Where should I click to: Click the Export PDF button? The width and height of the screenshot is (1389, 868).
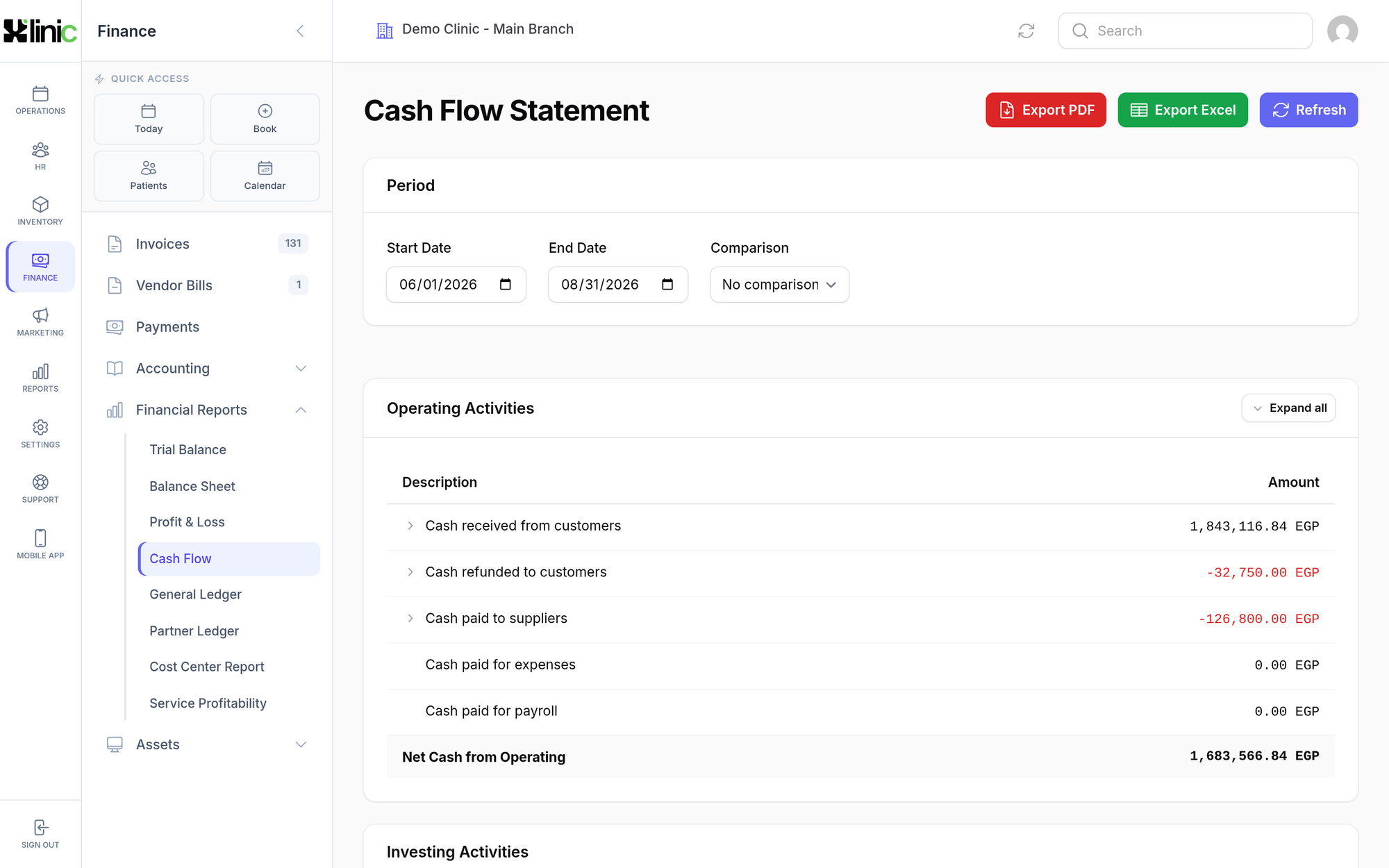coord(1046,110)
